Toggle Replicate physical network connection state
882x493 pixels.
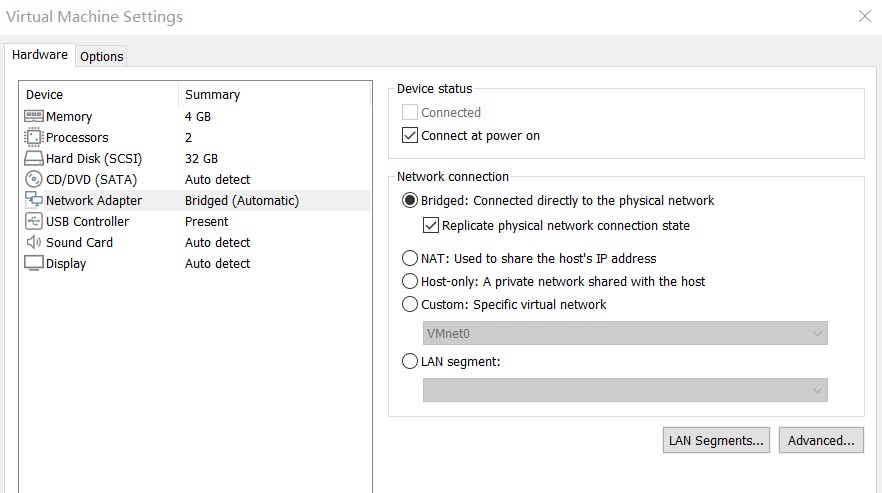pos(431,226)
